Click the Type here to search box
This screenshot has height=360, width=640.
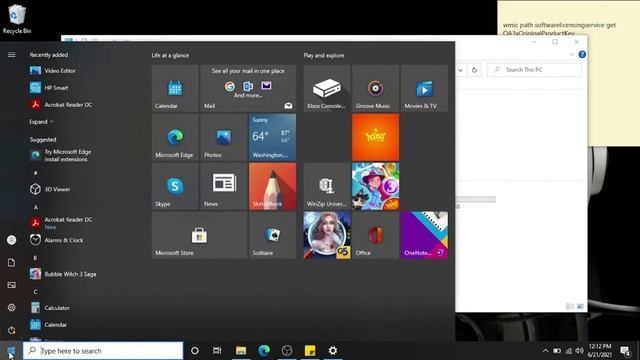103,351
